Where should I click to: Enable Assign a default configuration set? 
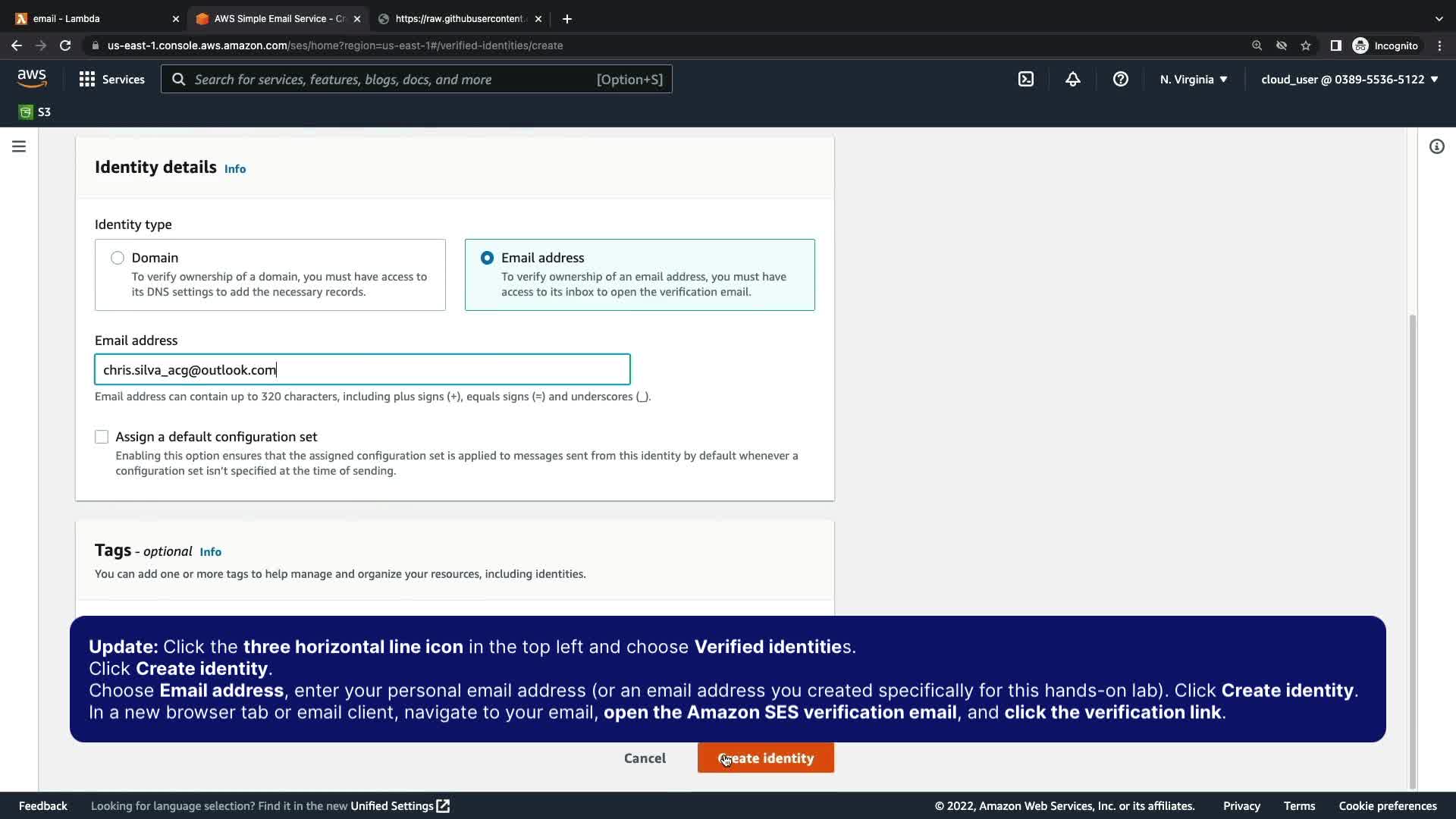102,437
